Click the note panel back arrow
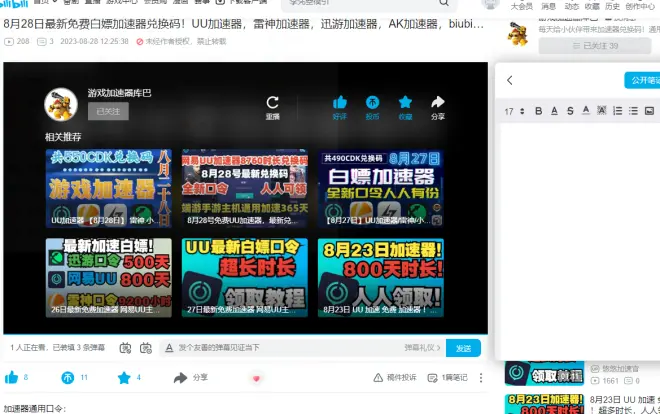The image size is (660, 414). click(x=510, y=80)
